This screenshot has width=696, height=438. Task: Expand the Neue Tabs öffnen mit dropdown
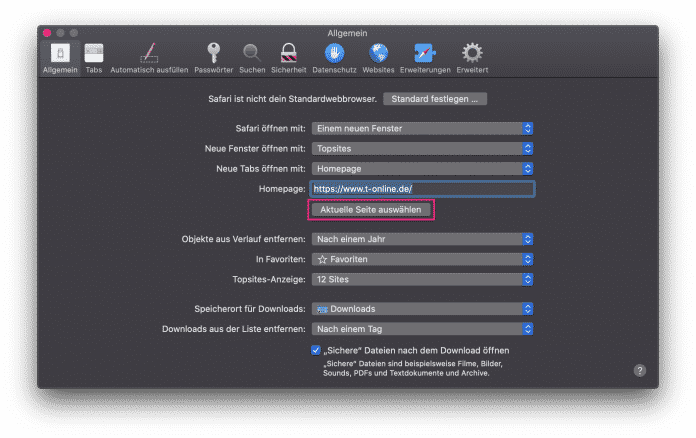click(422, 169)
